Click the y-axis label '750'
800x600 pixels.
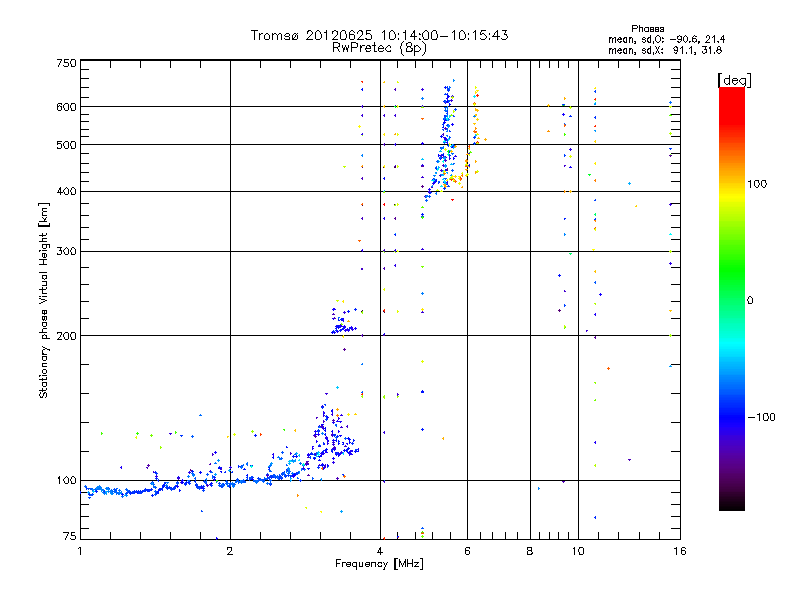(66, 63)
